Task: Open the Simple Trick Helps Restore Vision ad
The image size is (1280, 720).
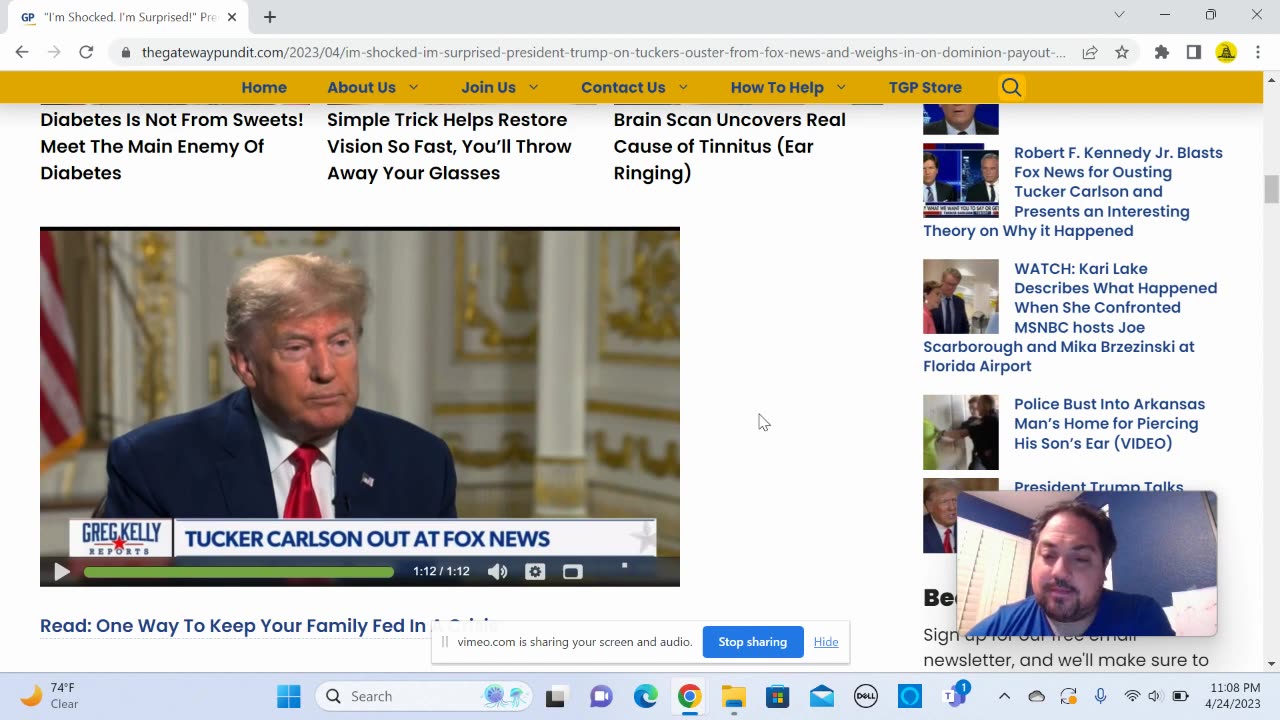Action: click(449, 146)
